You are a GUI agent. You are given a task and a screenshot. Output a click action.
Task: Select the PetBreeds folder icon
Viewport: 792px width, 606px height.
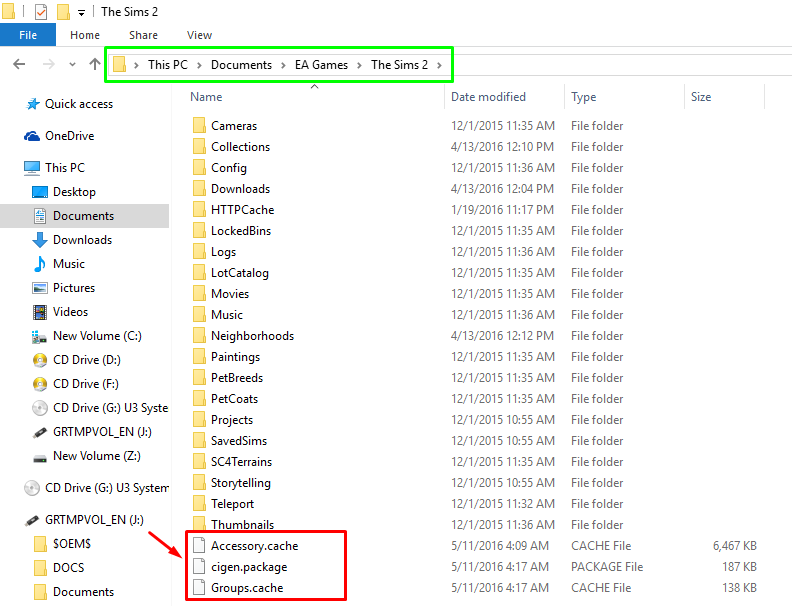point(199,378)
